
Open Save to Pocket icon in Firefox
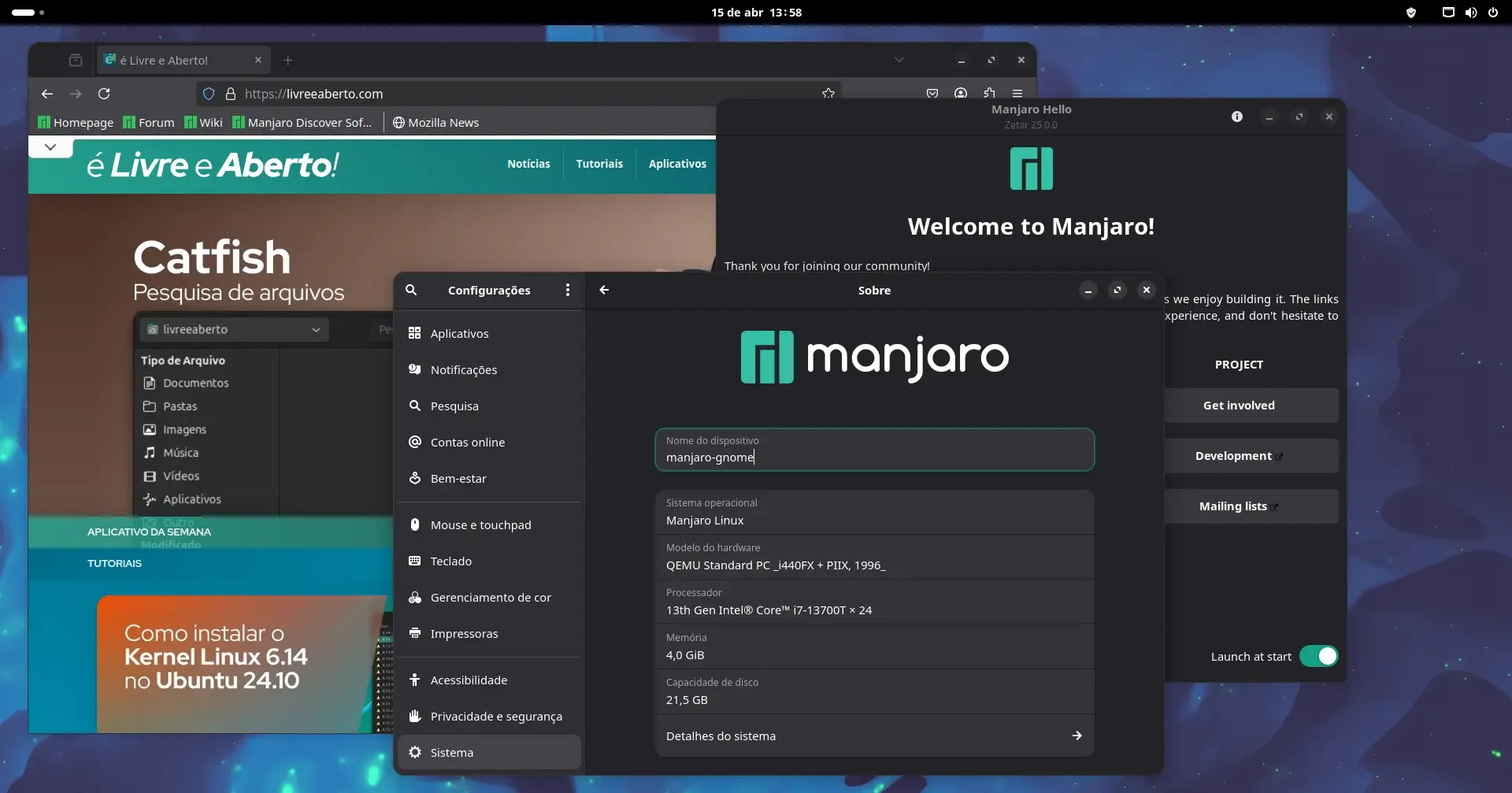click(x=932, y=94)
